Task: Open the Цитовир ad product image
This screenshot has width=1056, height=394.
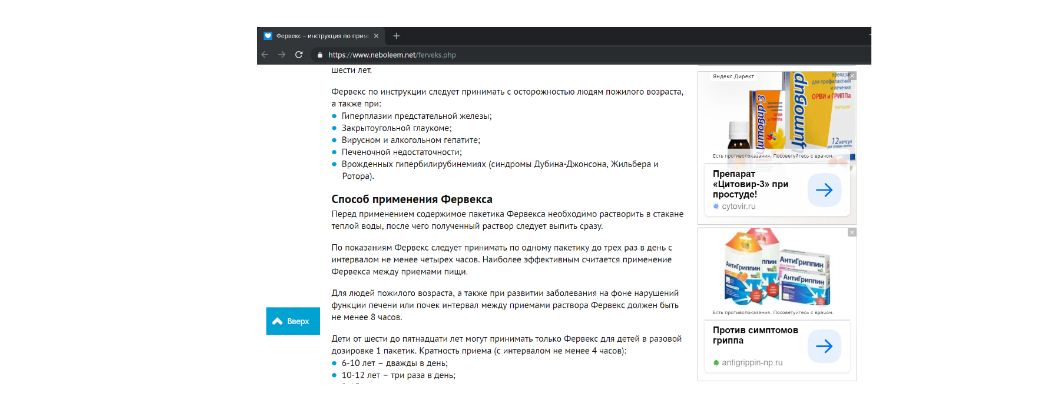Action: (x=777, y=115)
